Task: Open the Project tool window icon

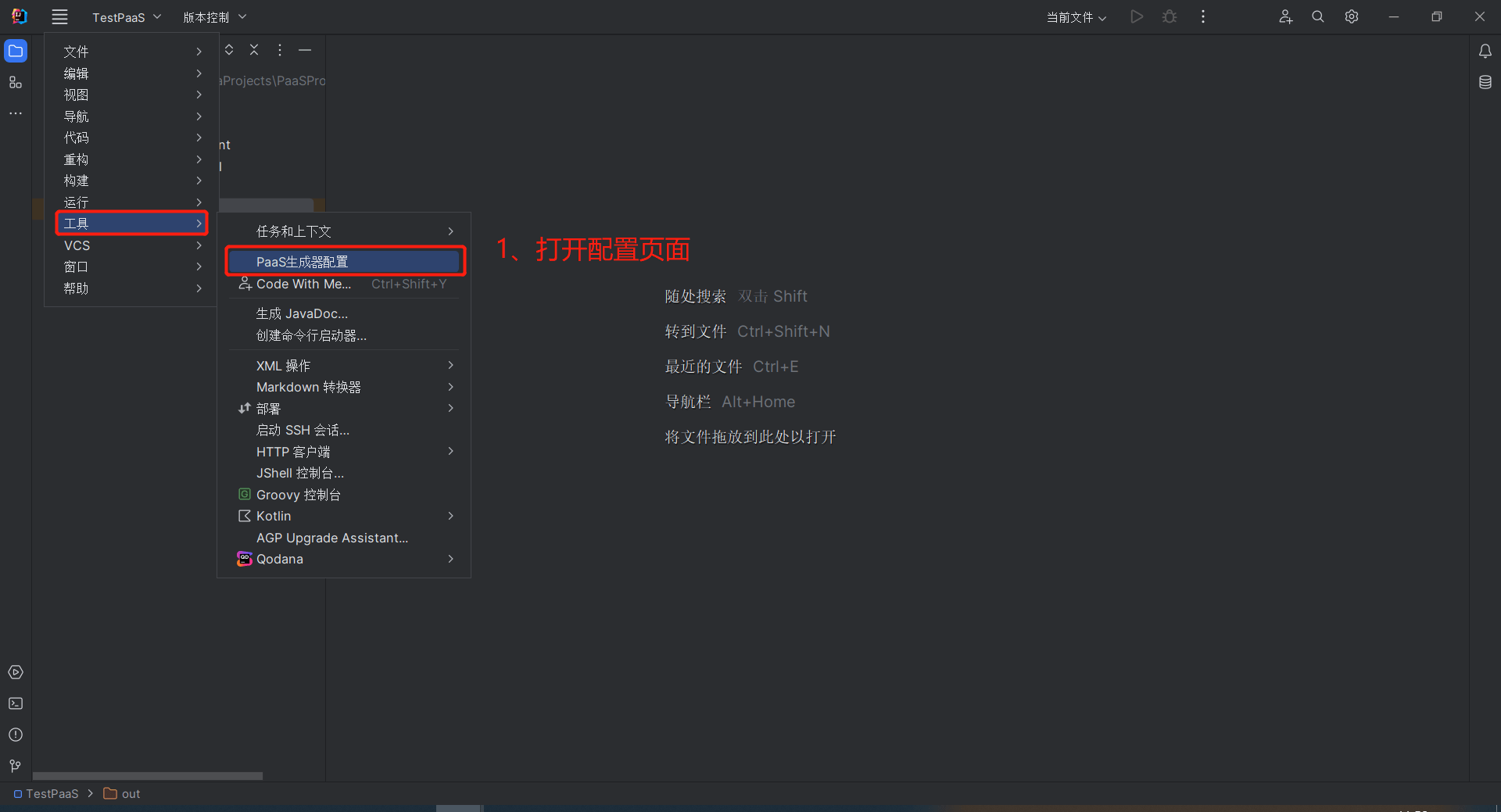Action: tap(16, 52)
